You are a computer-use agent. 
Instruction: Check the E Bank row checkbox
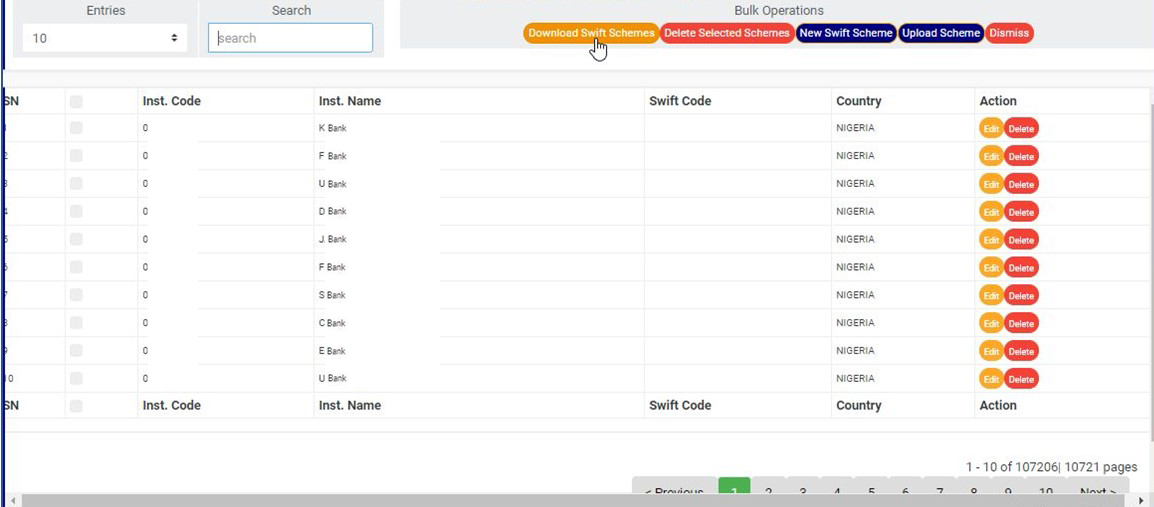77,351
